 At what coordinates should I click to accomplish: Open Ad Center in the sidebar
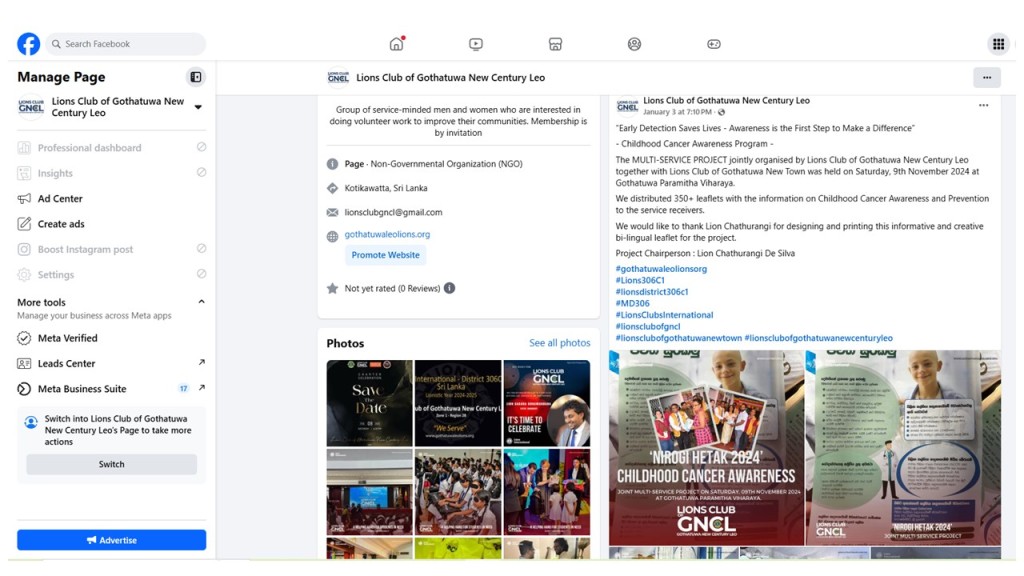click(x=112, y=199)
